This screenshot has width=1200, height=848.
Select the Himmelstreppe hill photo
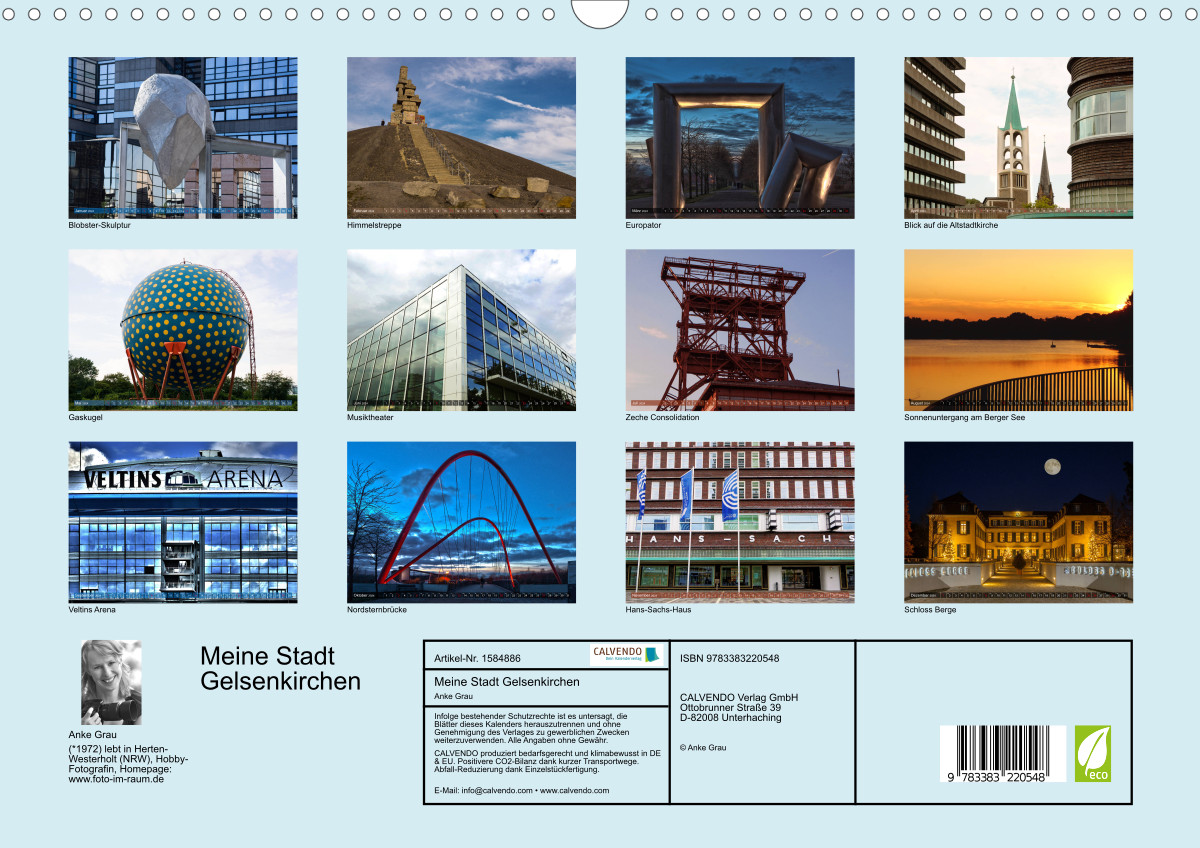click(x=461, y=137)
